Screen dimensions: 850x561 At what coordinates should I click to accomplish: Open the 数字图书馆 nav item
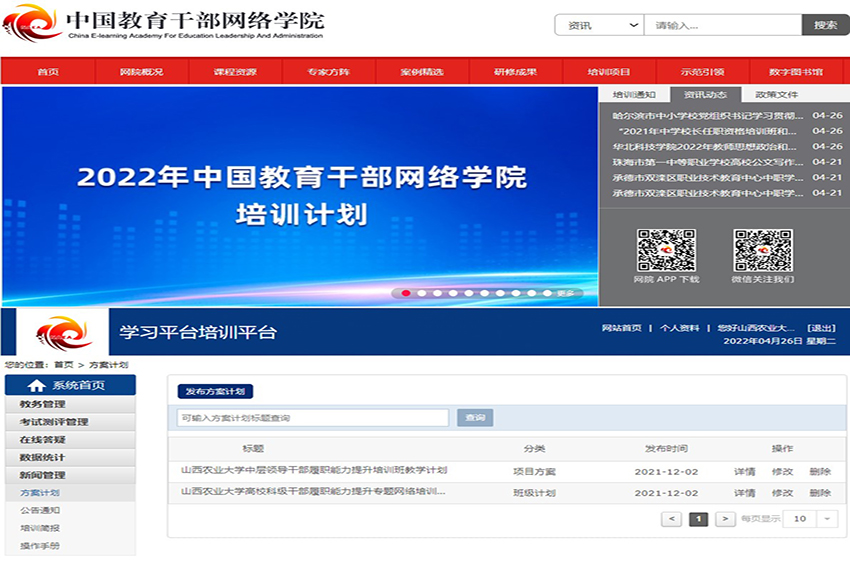(x=796, y=72)
